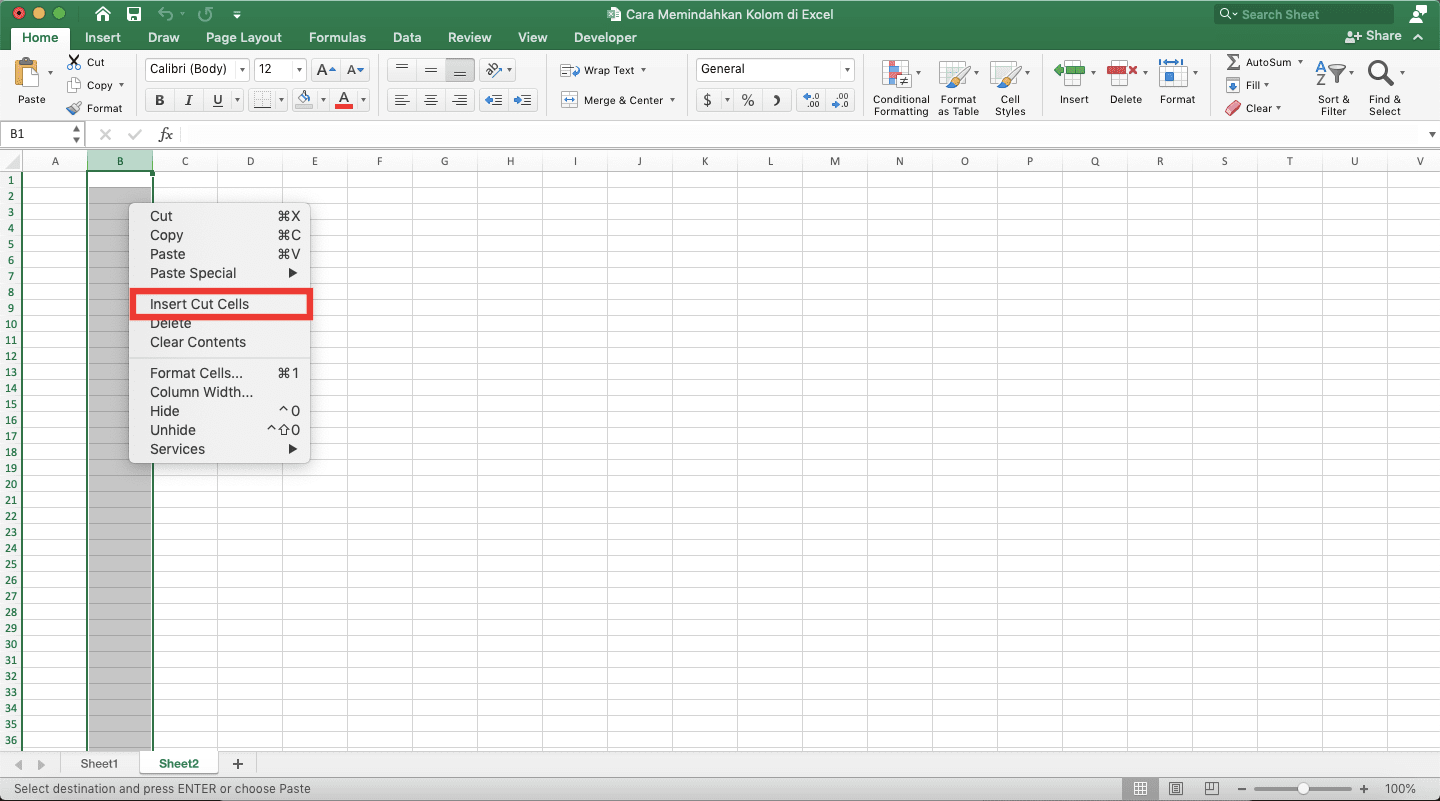Center text horizontally
The image size is (1440, 801).
[431, 100]
